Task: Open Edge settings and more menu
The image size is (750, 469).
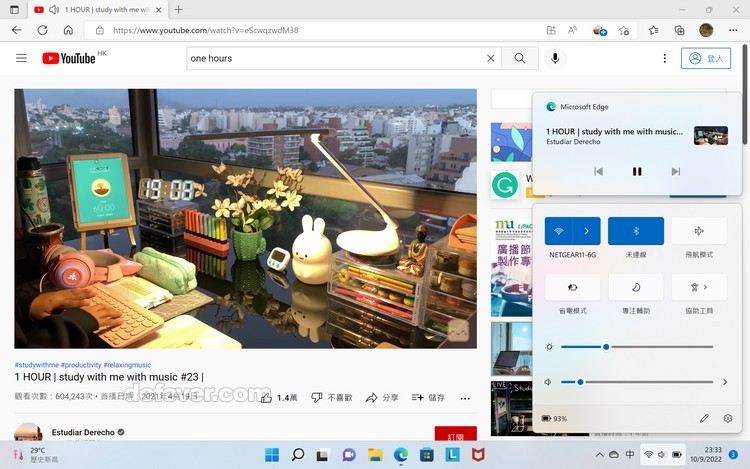Action: point(733,30)
